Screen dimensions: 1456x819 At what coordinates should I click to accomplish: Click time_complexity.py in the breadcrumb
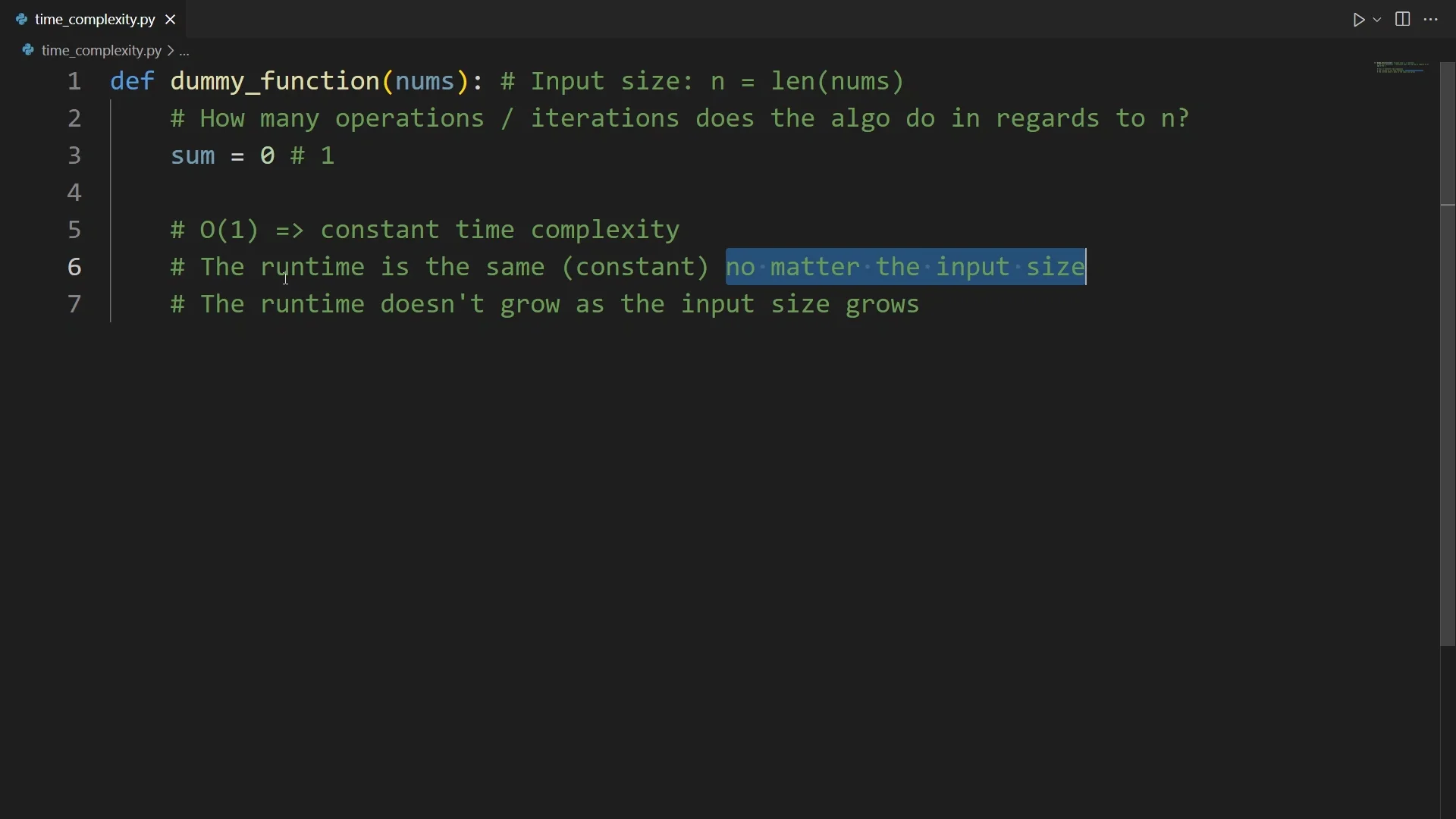(101, 51)
